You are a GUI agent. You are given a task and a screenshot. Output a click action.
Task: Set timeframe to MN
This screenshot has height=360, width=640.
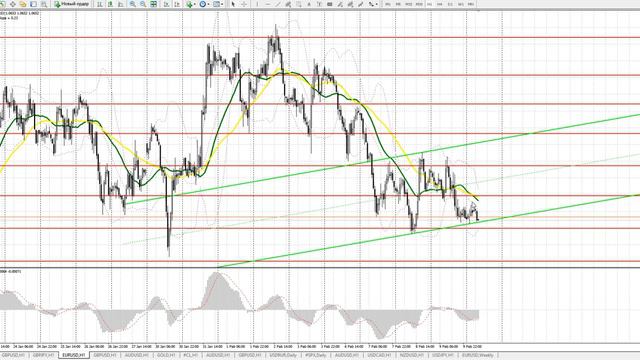click(471, 4)
